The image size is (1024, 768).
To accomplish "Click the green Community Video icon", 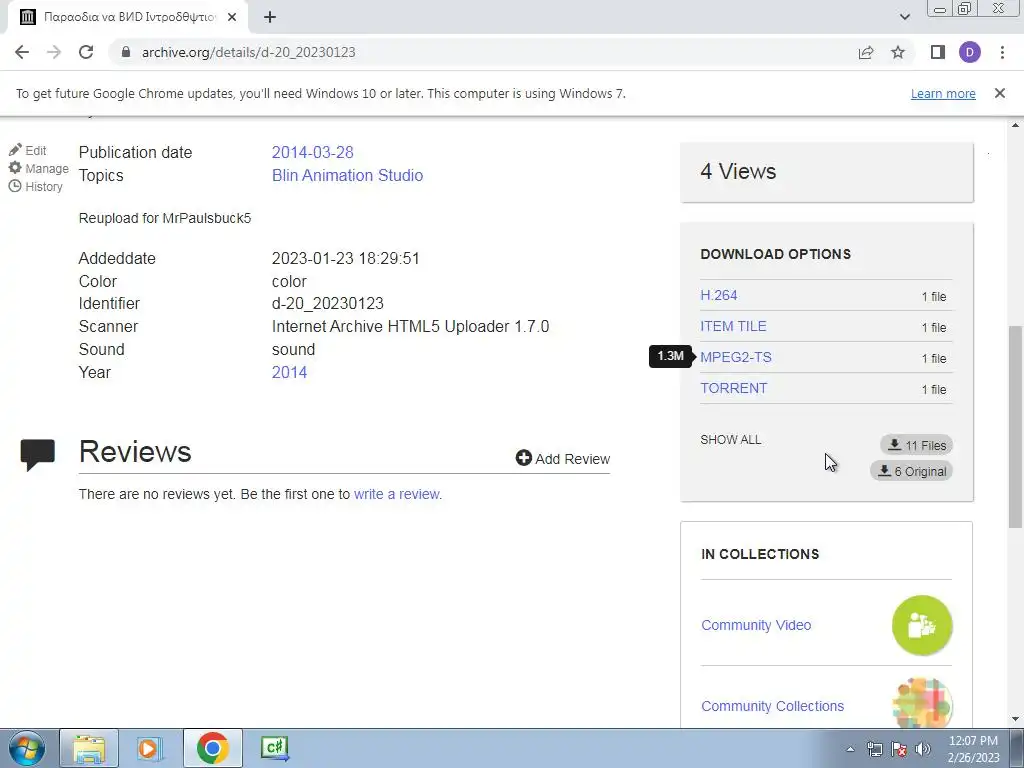I will 922,625.
